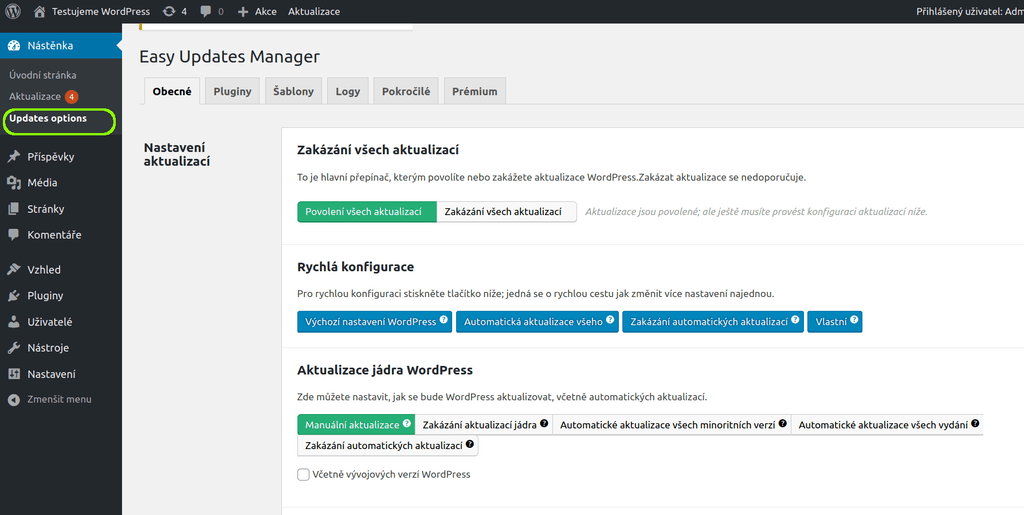Image resolution: width=1024 pixels, height=515 pixels.
Task: Select Manuální aktualizace for core
Action: click(x=356, y=424)
